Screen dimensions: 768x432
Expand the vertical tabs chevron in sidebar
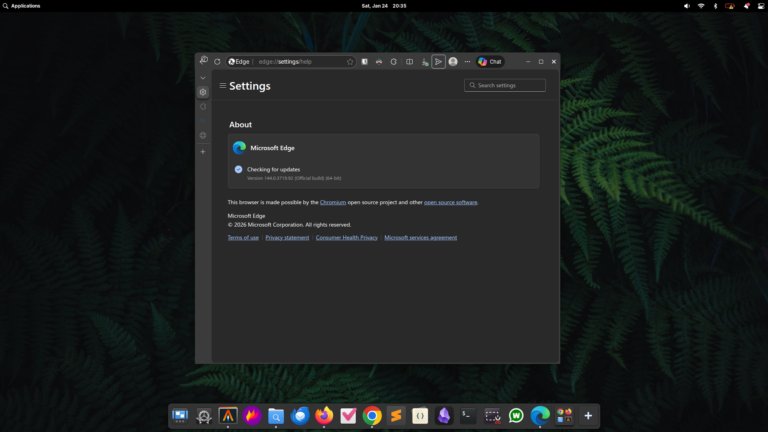pos(203,77)
